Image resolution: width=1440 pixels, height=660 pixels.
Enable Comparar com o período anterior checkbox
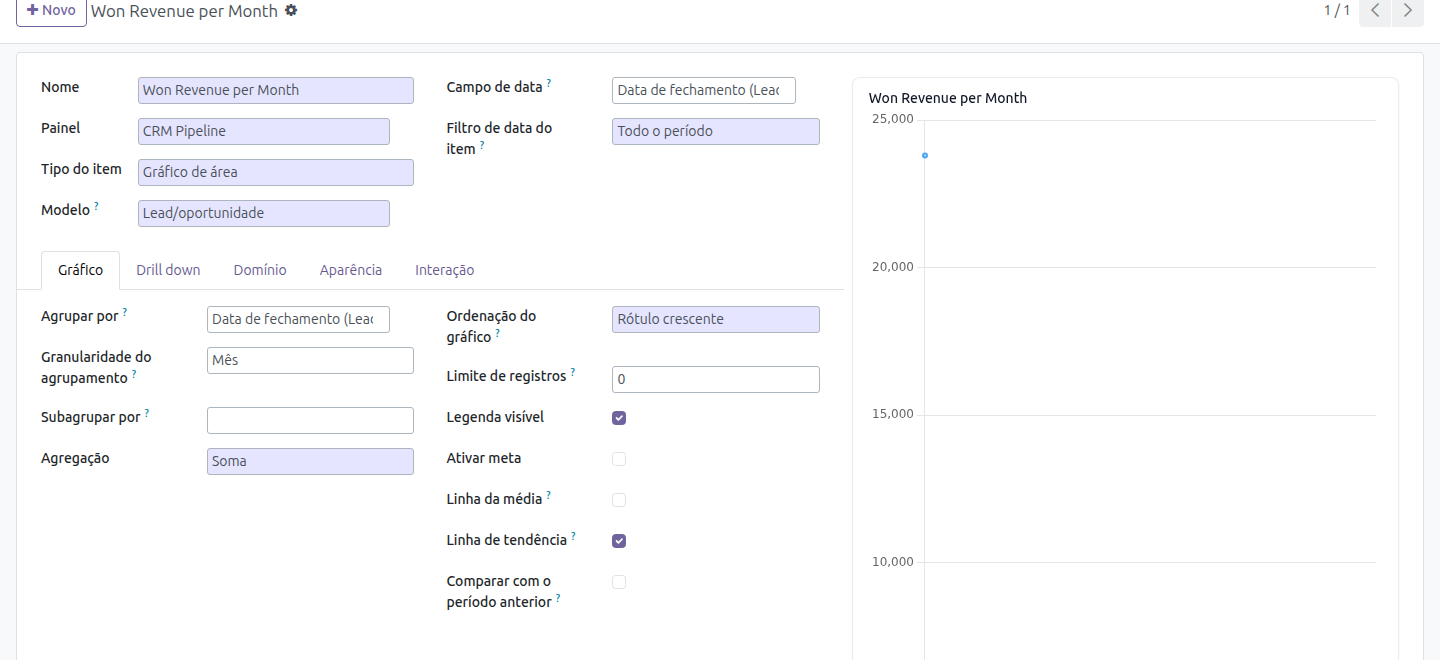[619, 582]
